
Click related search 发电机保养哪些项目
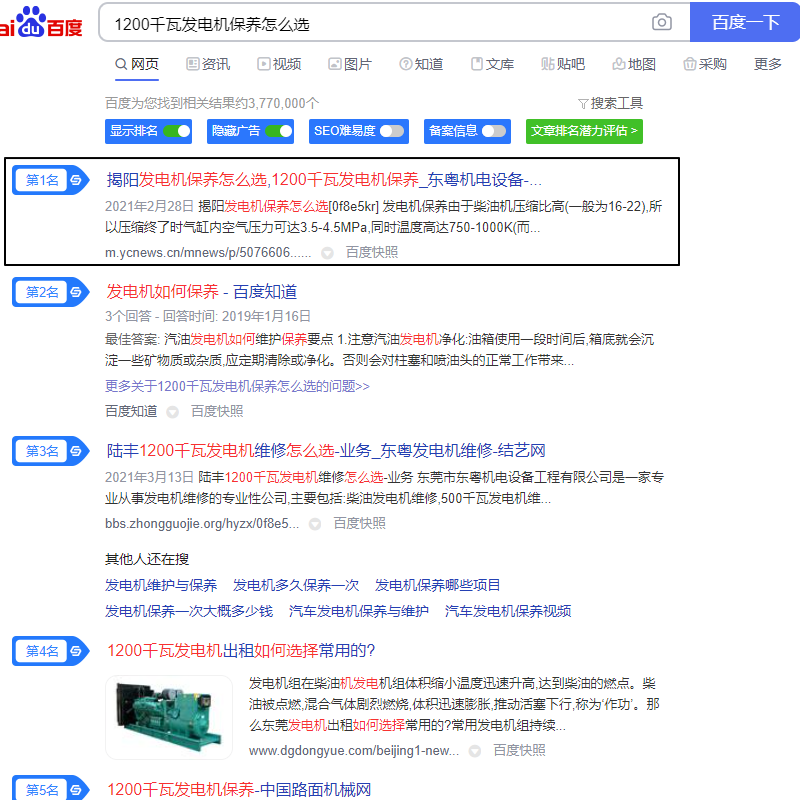[x=437, y=585]
